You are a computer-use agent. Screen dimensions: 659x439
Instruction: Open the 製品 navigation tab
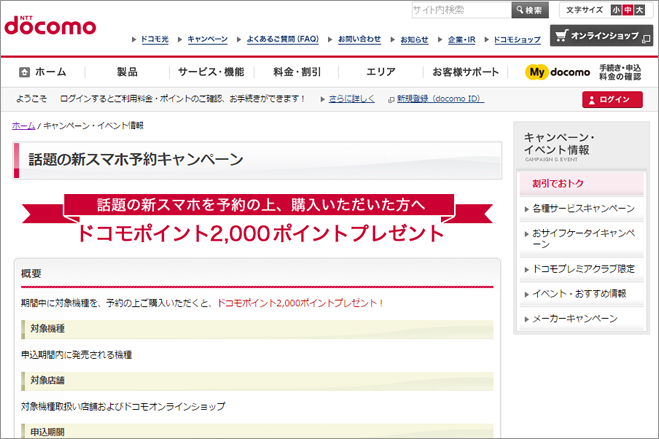click(x=127, y=72)
